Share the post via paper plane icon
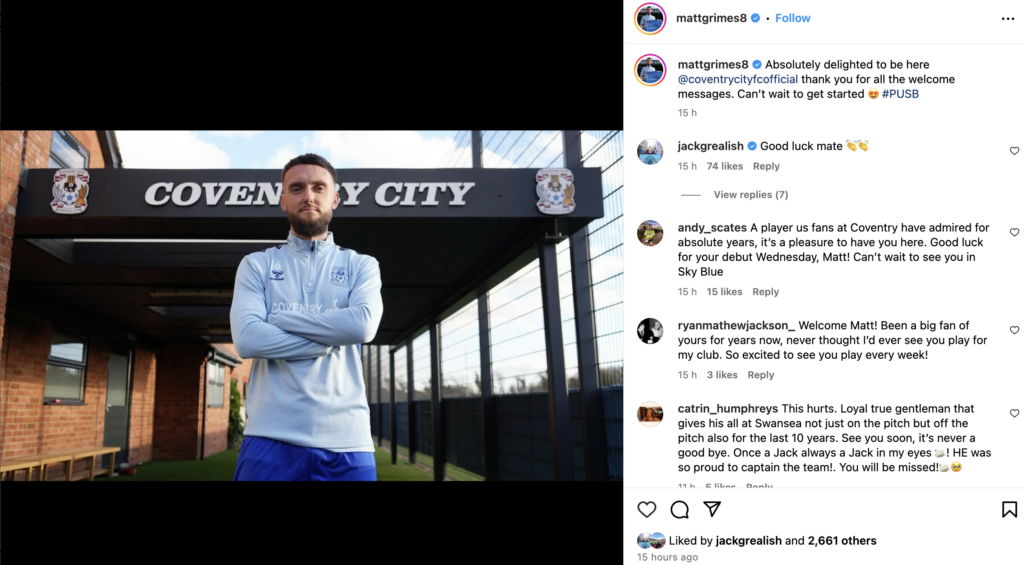The width and height of the screenshot is (1024, 565). (x=712, y=509)
